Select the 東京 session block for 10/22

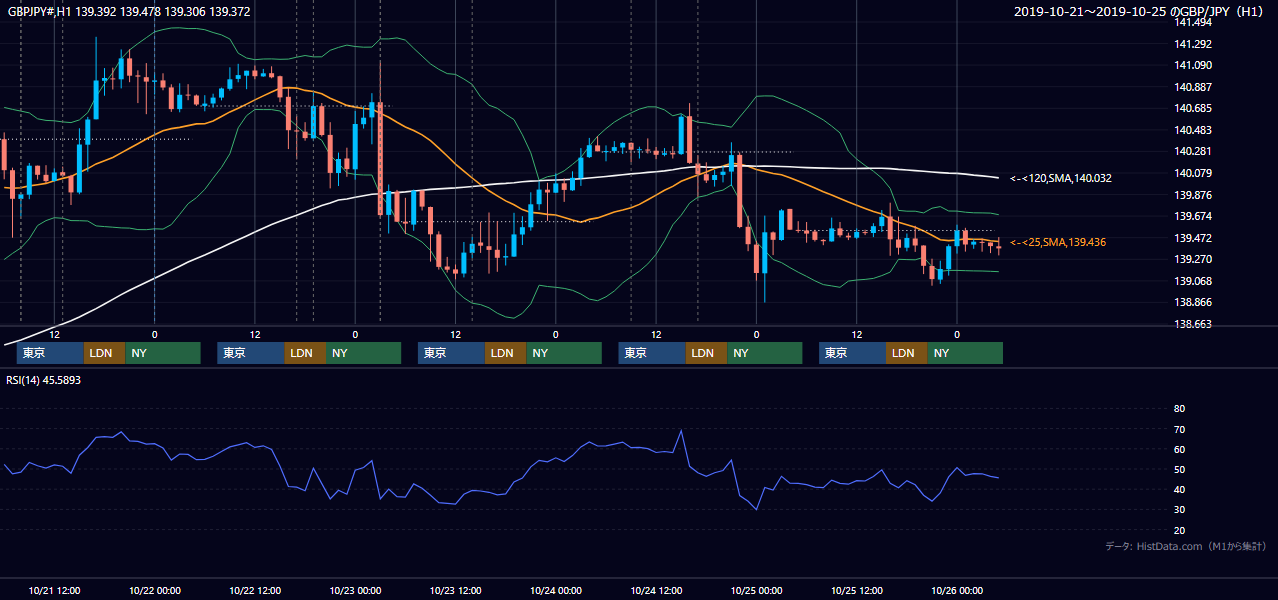coord(251,353)
